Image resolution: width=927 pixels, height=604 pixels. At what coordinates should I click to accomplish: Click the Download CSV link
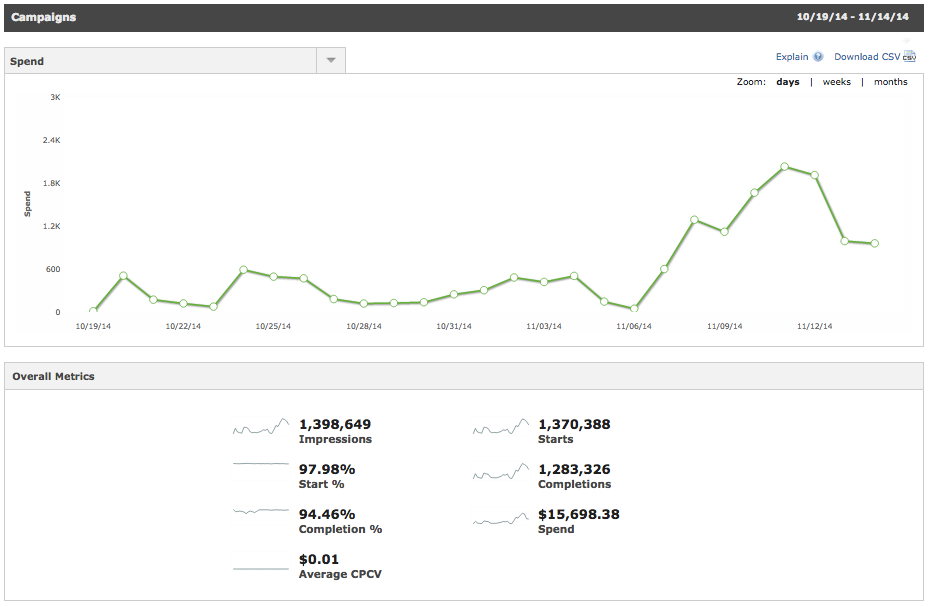click(x=867, y=57)
